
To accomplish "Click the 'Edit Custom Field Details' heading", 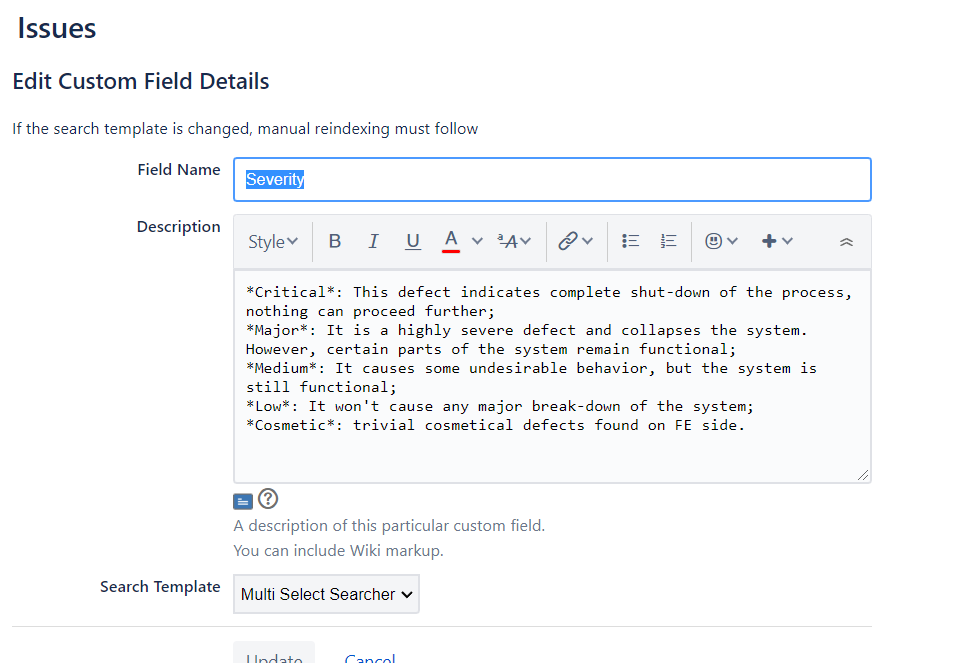I will 141,81.
